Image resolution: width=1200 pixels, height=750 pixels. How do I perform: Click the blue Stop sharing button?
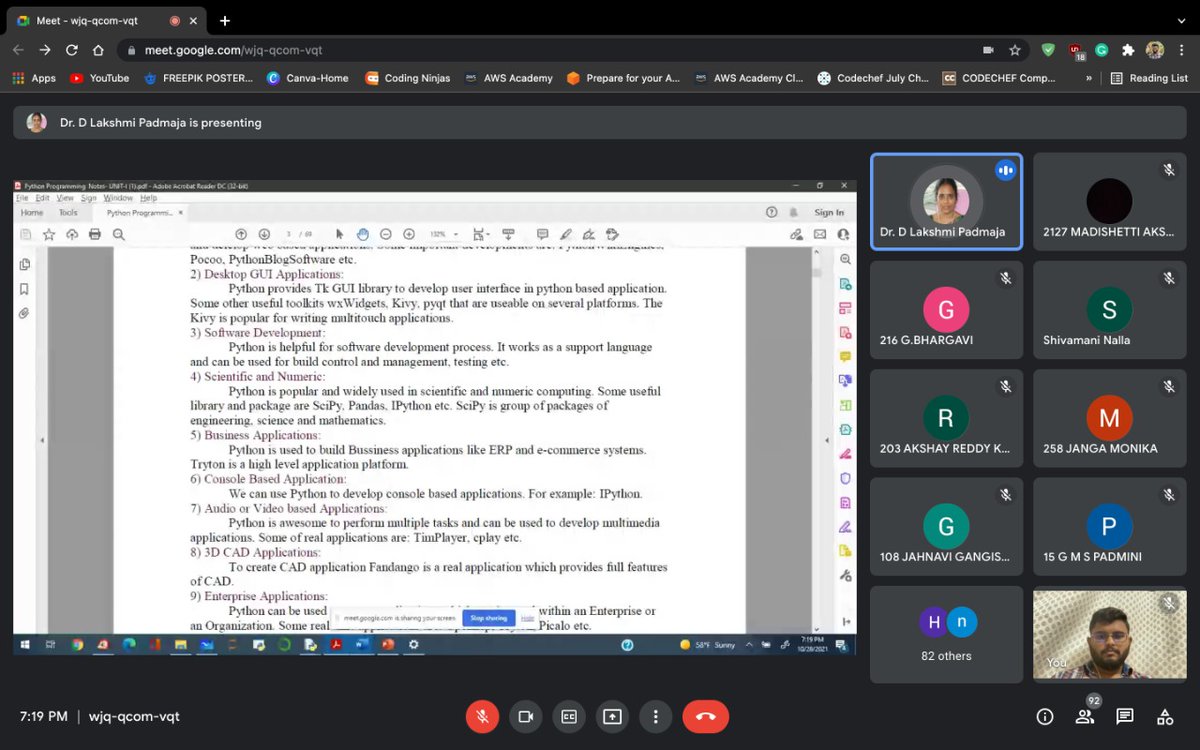489,618
